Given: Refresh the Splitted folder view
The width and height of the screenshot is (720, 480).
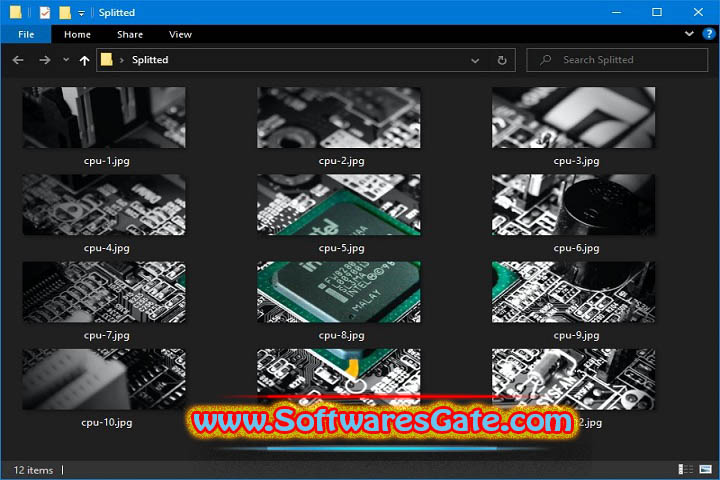Looking at the screenshot, I should click(502, 60).
